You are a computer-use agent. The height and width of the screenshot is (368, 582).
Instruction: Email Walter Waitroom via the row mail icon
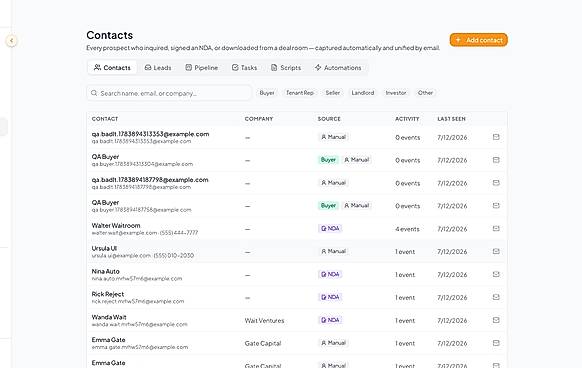[x=496, y=228]
